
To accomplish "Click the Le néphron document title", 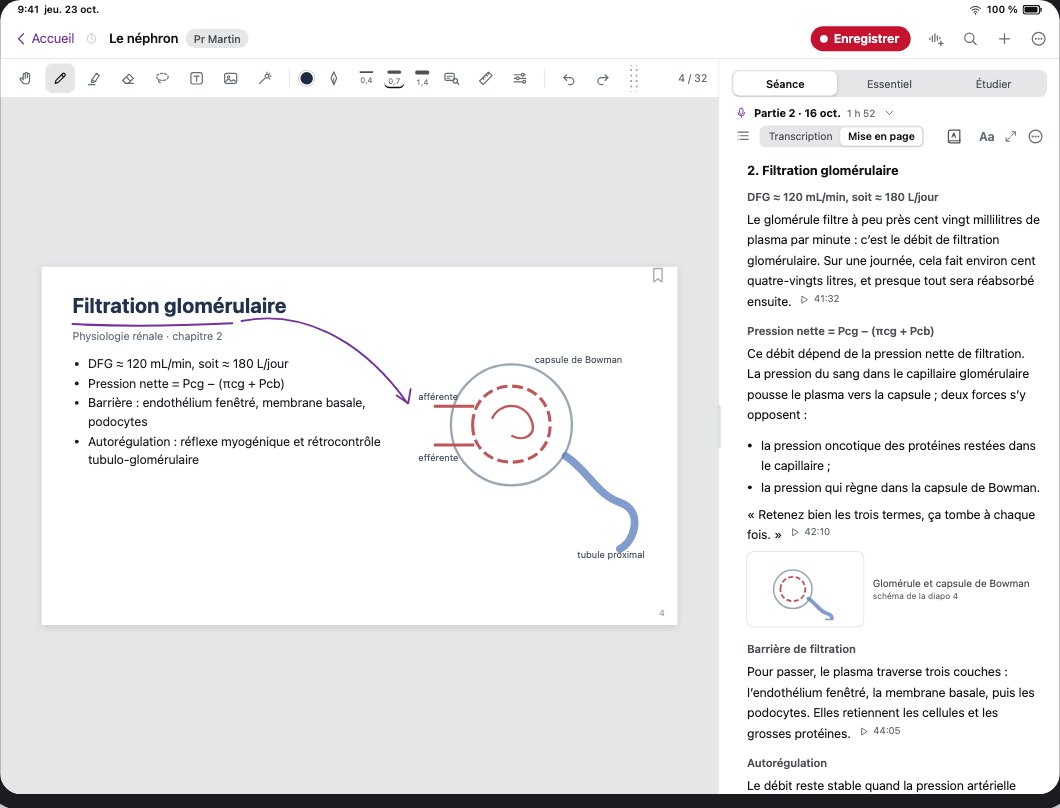I will tap(143, 39).
